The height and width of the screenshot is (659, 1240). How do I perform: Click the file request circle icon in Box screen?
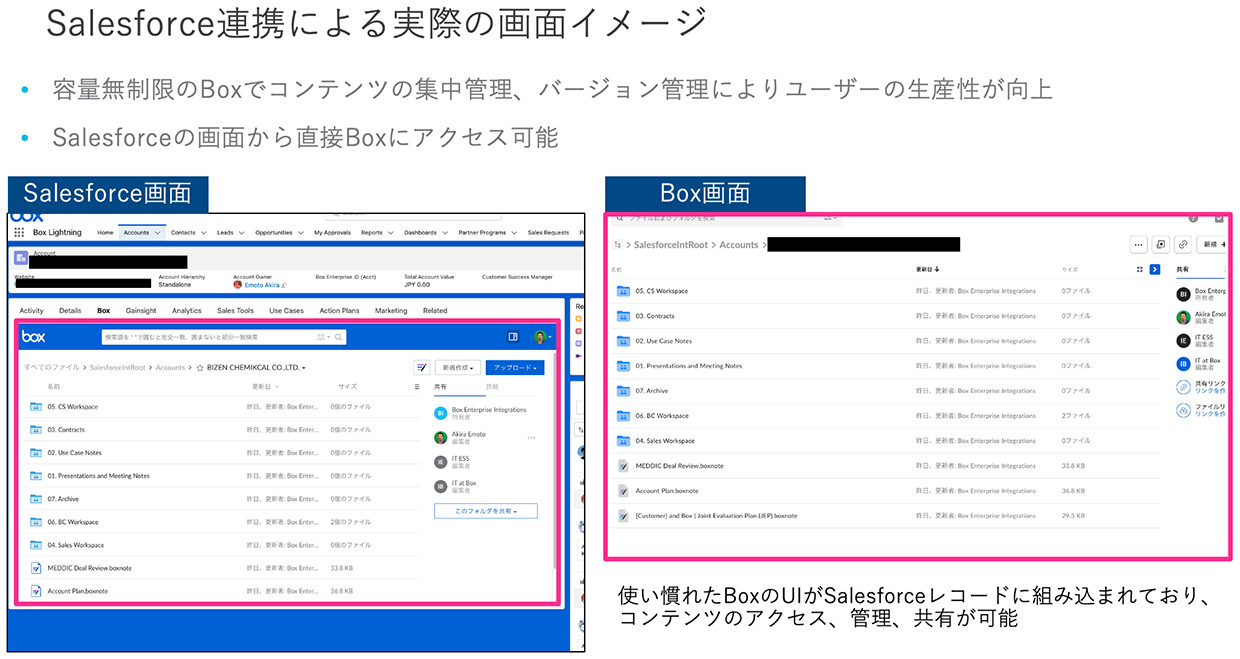point(1183,410)
